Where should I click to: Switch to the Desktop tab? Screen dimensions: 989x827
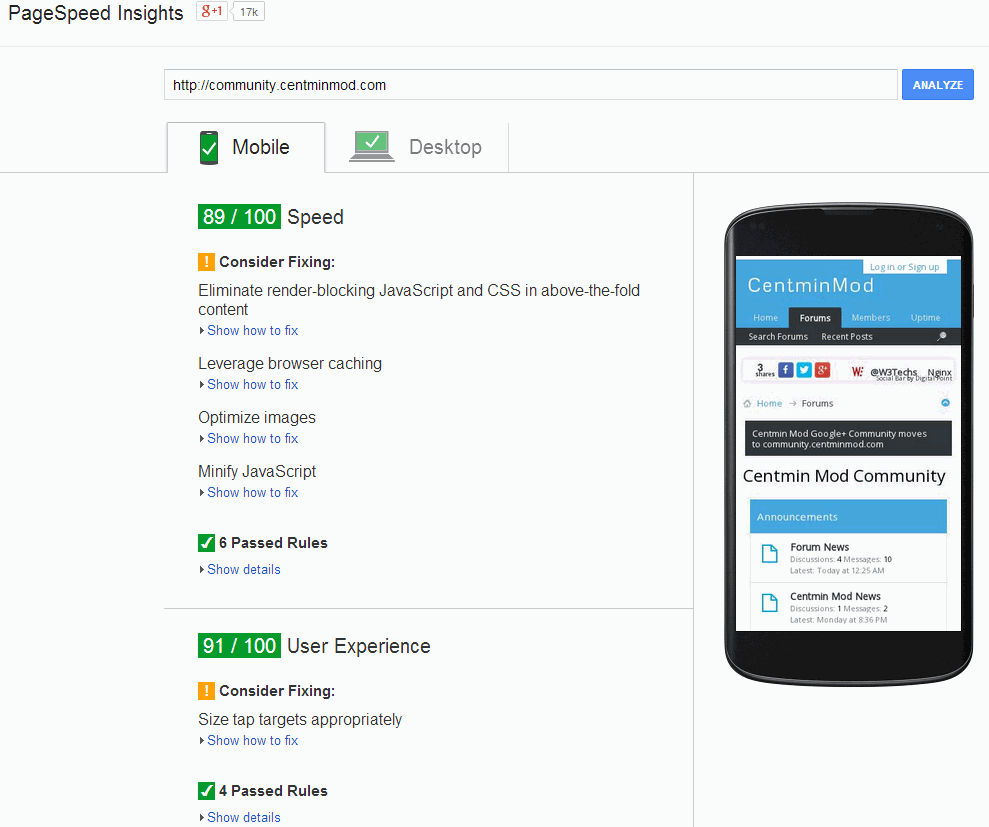coord(416,147)
